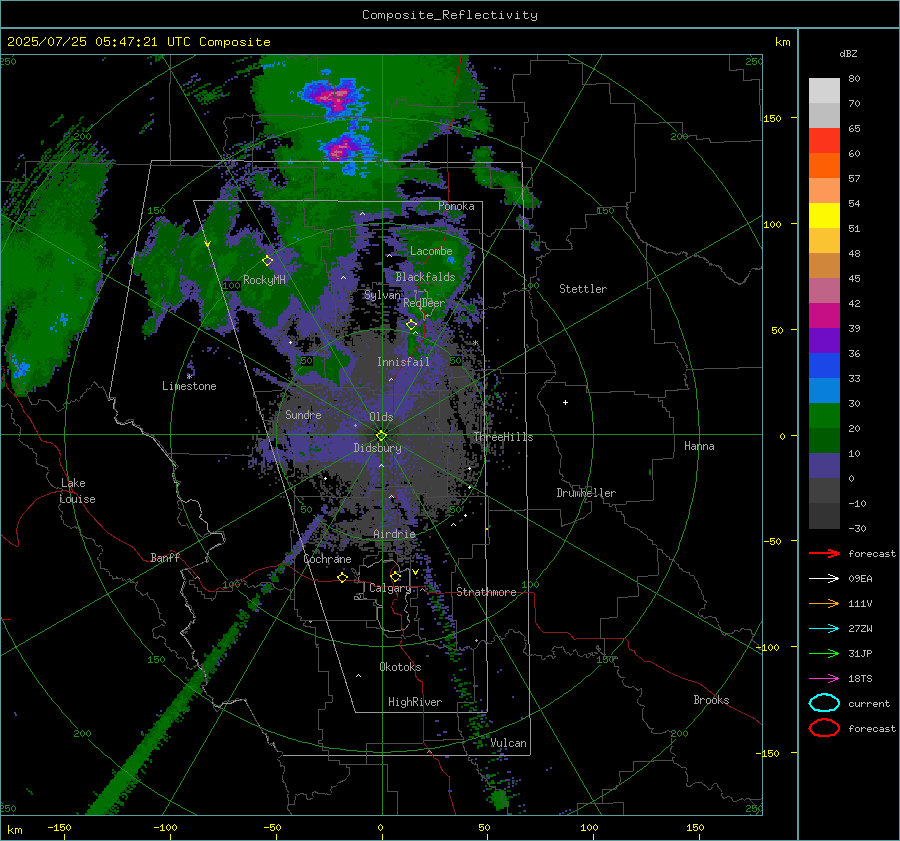Screen dimensions: 900x841
Task: Click the dBZ legend heading
Action: [x=848, y=54]
